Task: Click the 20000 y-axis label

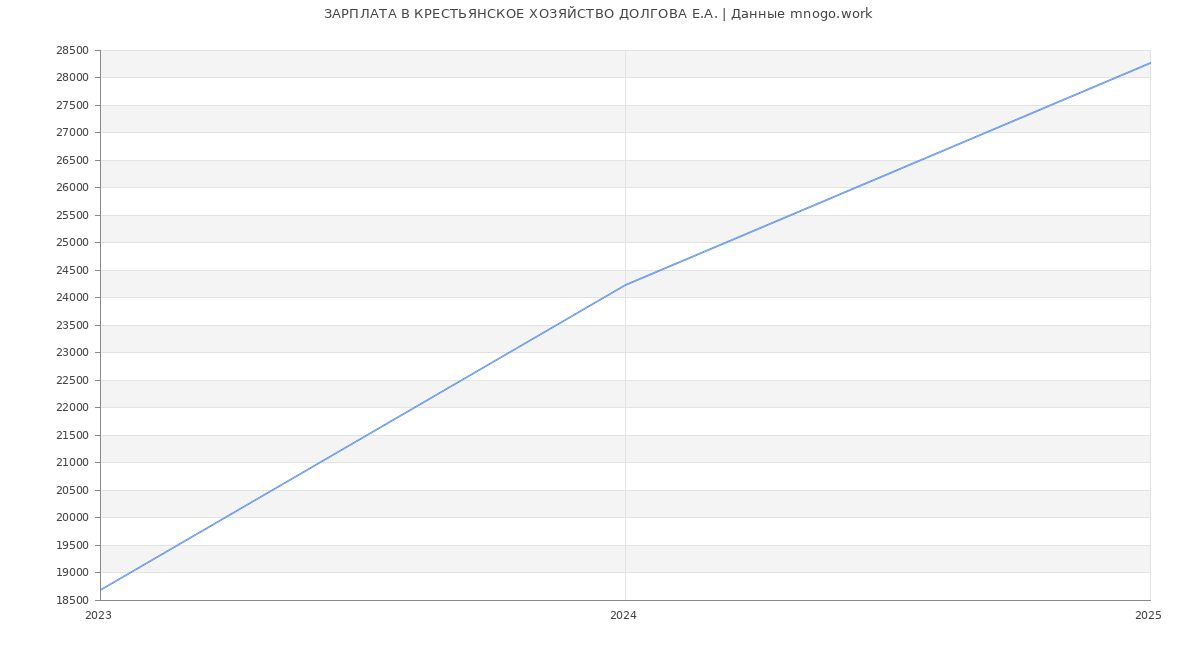Action: [72, 518]
